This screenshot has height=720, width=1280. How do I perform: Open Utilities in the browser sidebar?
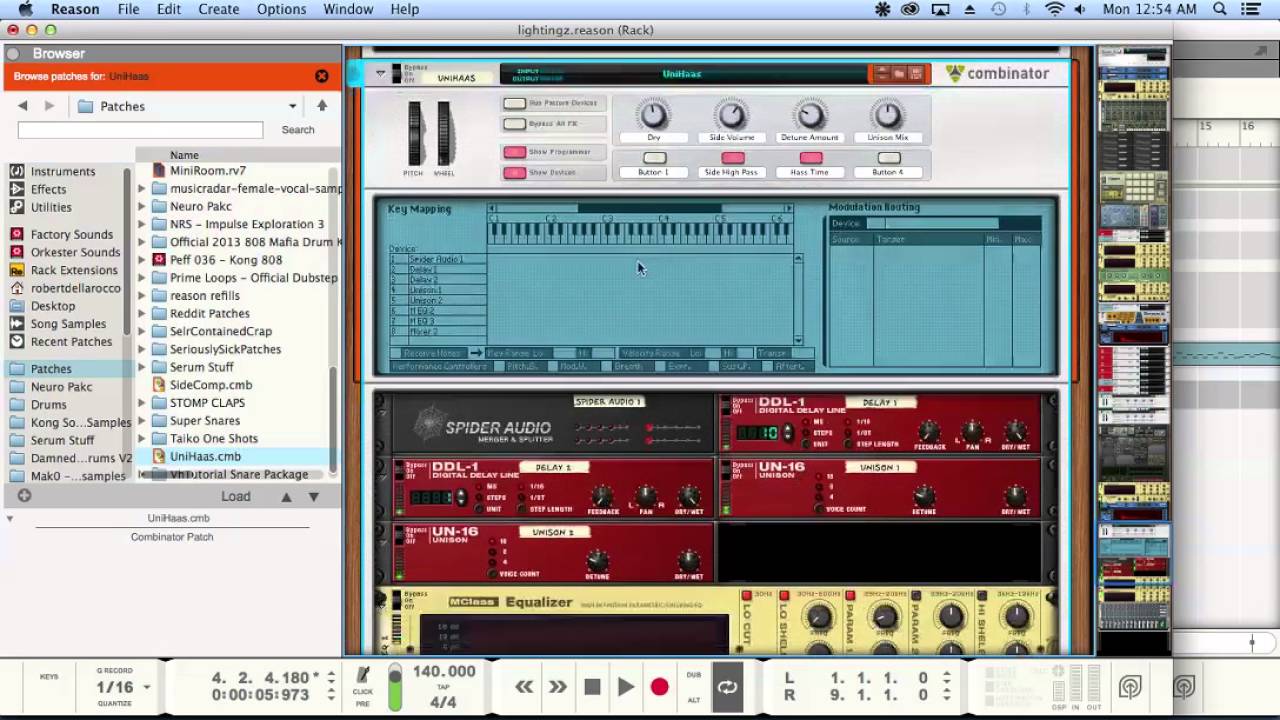click(x=50, y=207)
